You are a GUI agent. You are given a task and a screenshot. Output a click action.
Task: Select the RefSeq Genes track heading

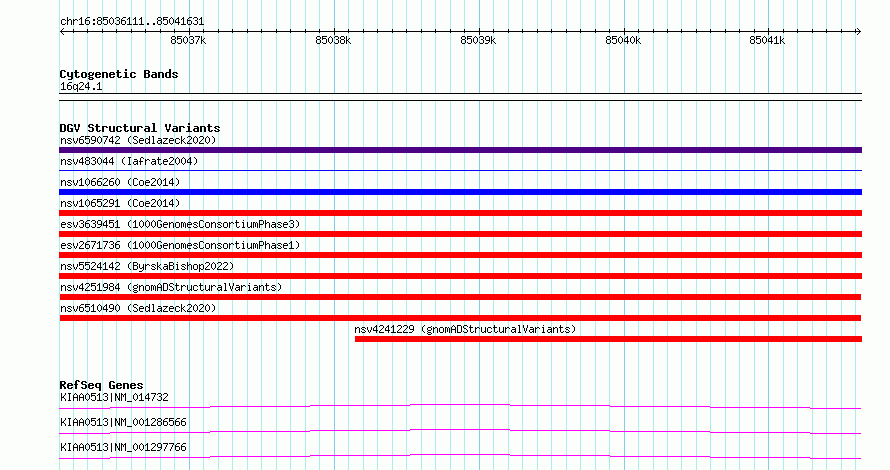(x=101, y=385)
